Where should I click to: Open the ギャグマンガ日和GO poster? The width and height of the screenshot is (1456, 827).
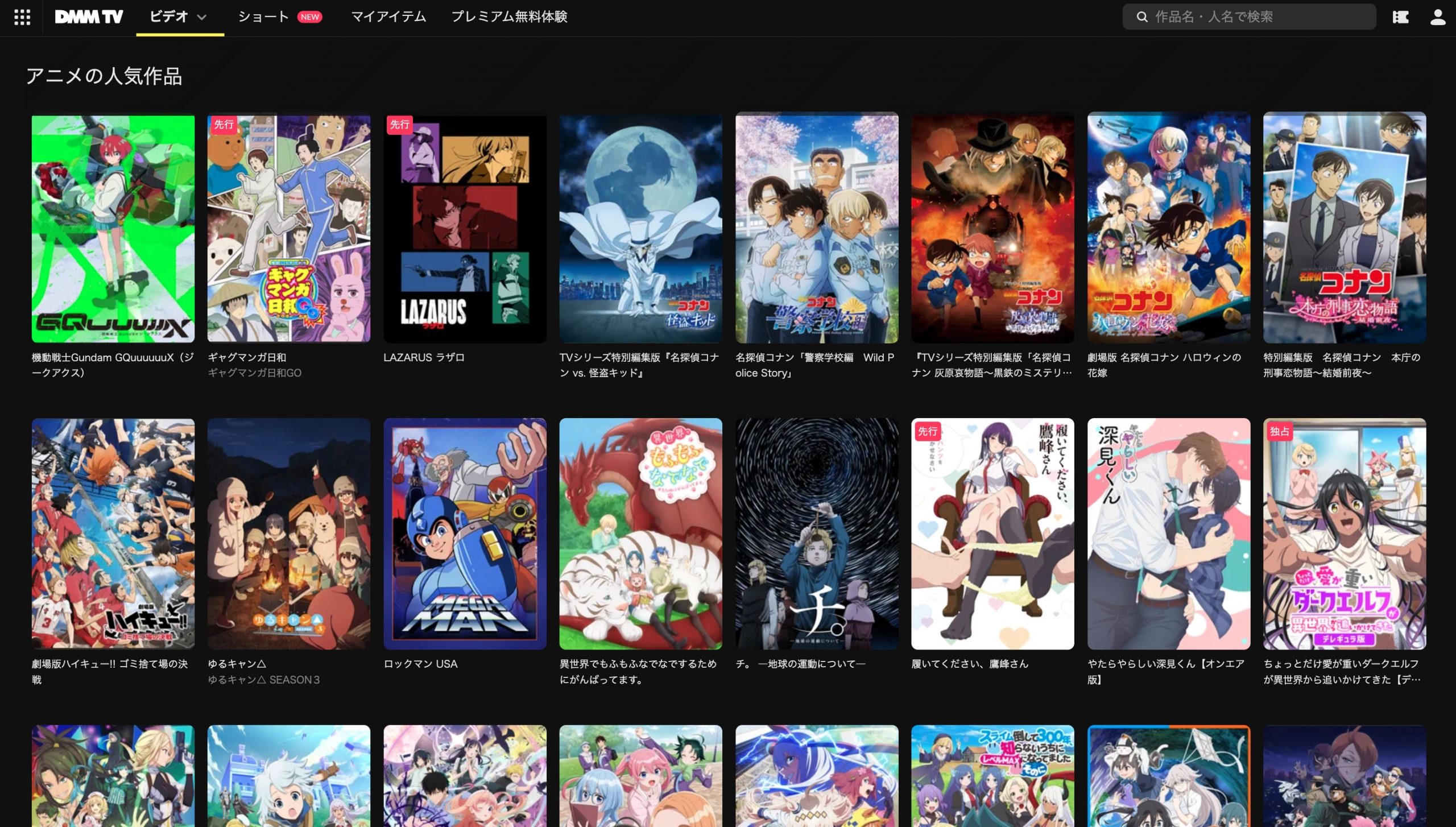point(289,228)
